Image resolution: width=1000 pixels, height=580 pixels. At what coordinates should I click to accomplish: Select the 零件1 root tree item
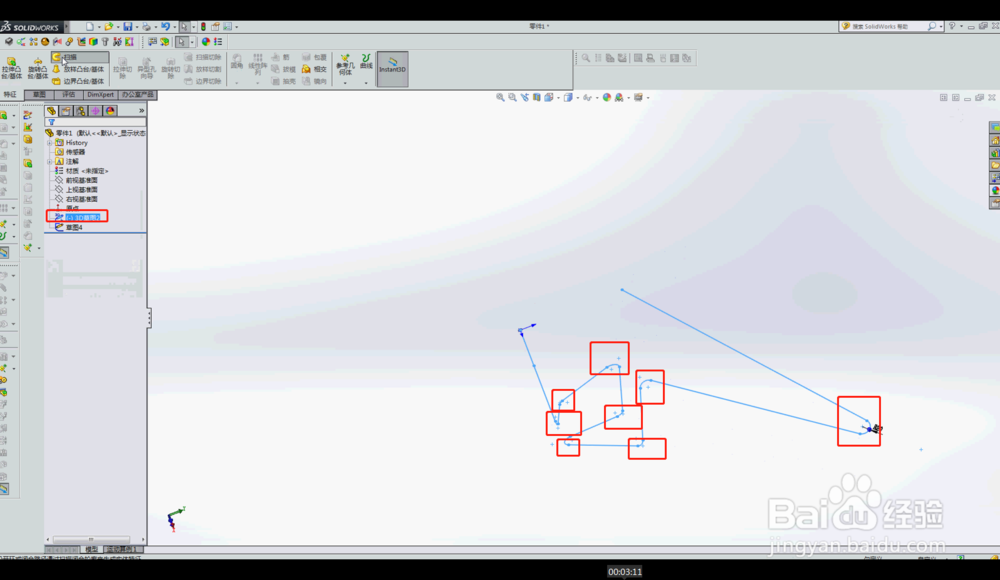[x=96, y=133]
